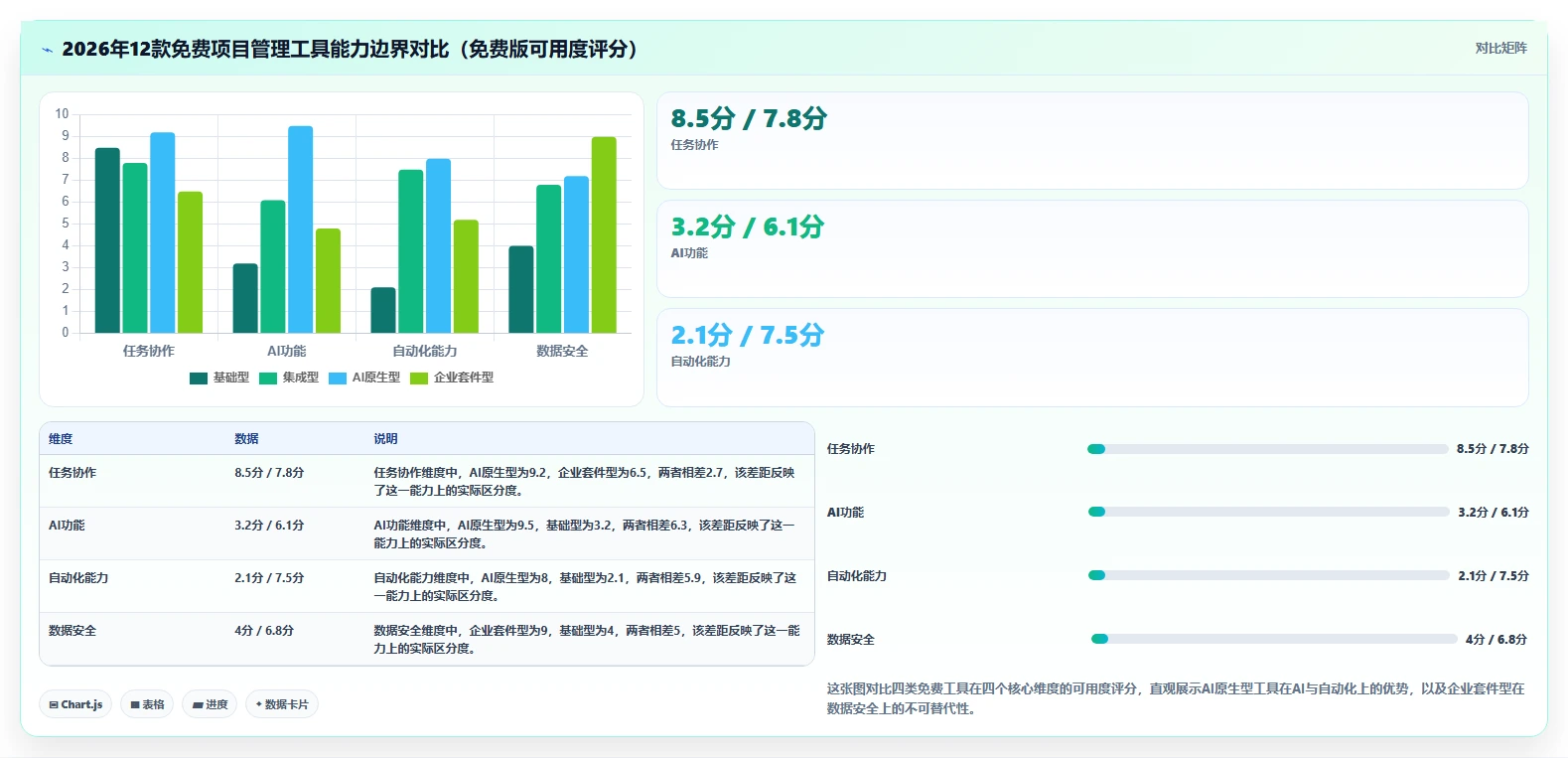Click the description starting 任务协作维度中
This screenshot has height=758, width=1568.
(584, 482)
